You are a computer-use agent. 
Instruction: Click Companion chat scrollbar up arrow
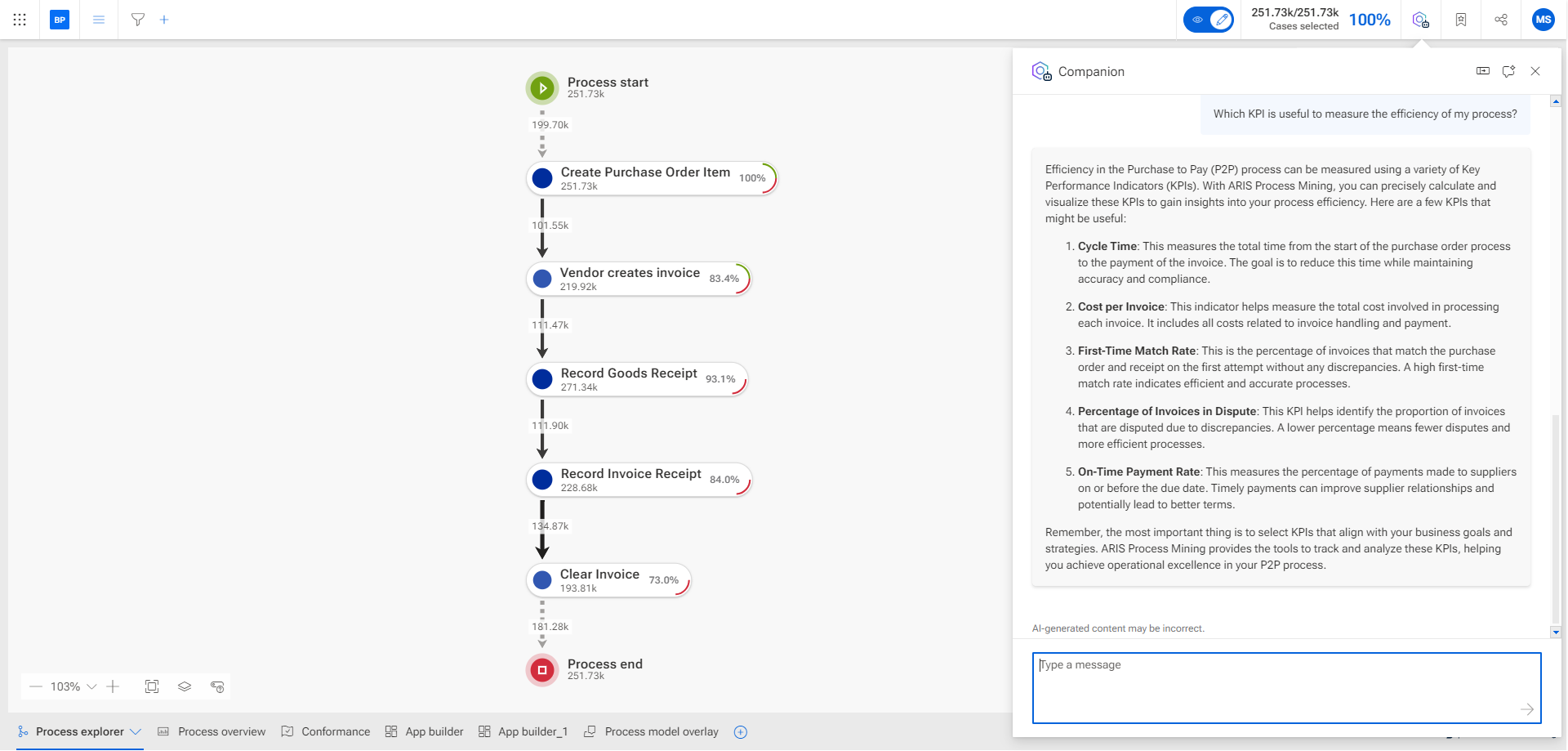(1556, 101)
